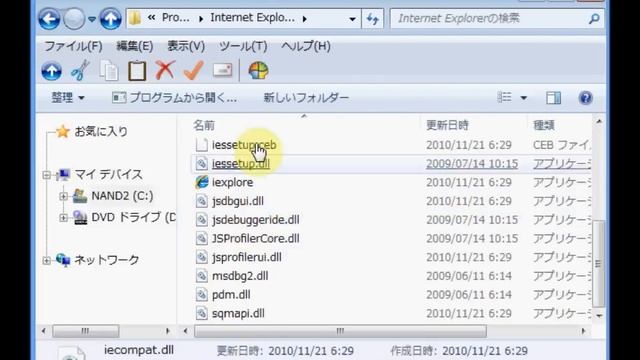Click the blue Up toolbar icon
640x360 pixels.
[51, 71]
